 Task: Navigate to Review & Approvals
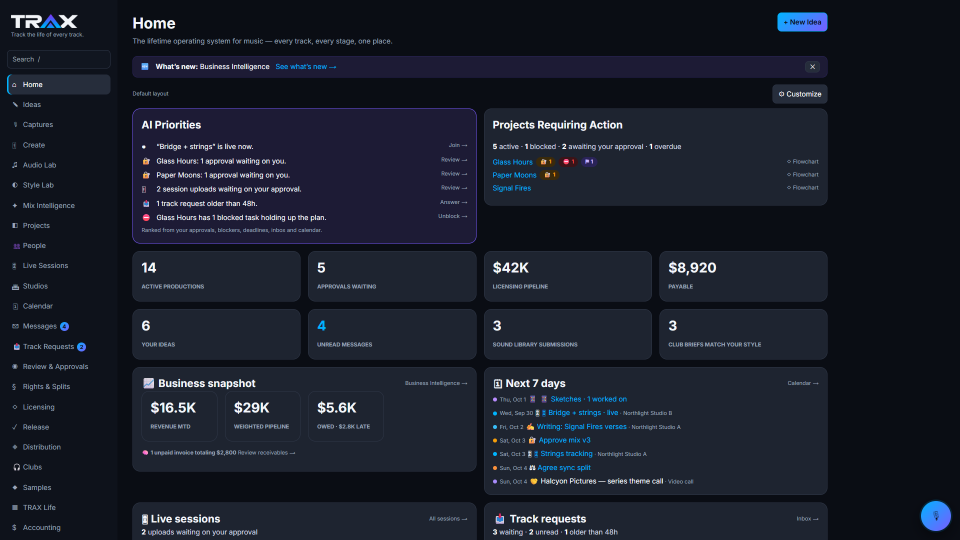click(x=59, y=367)
